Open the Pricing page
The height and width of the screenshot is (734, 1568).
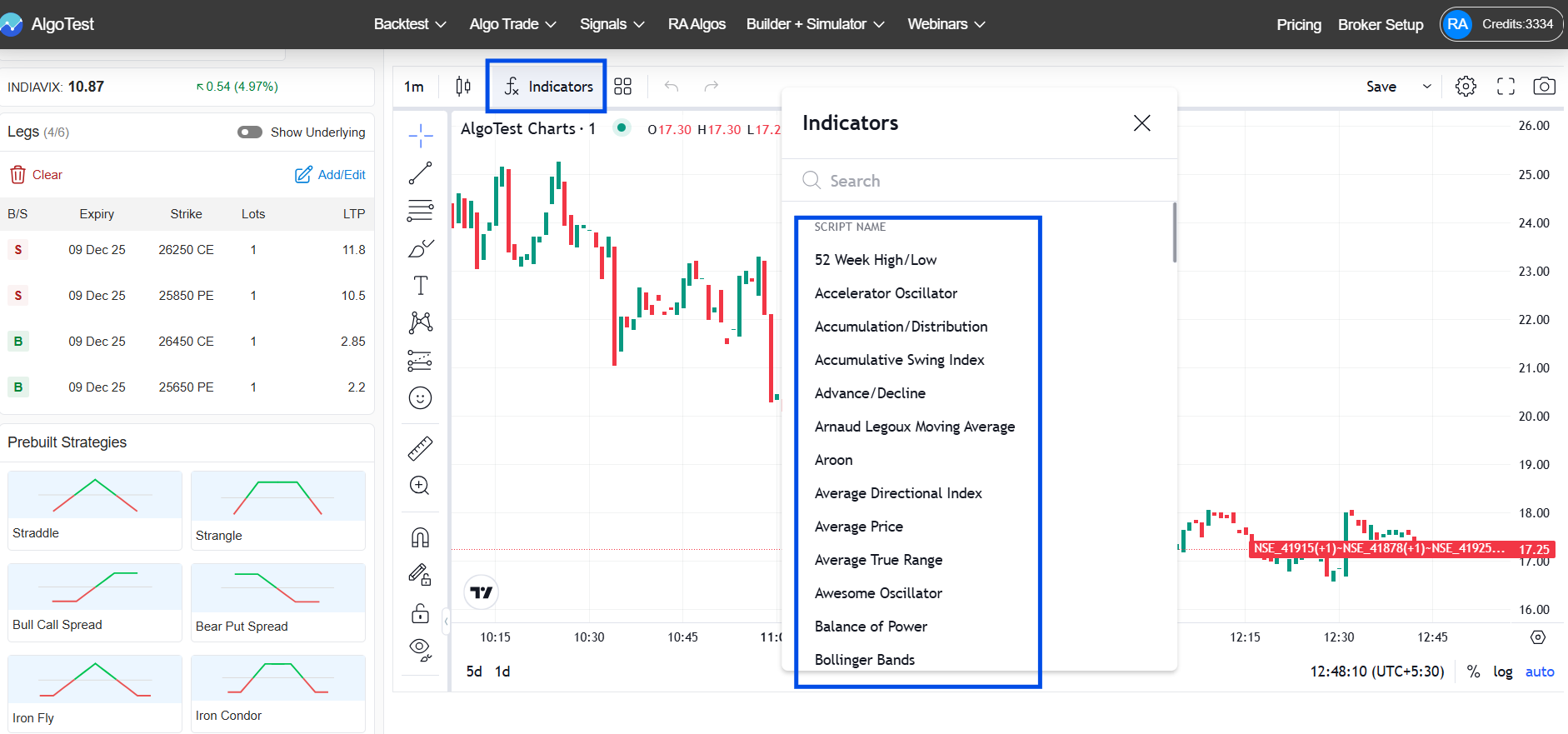click(x=1298, y=24)
